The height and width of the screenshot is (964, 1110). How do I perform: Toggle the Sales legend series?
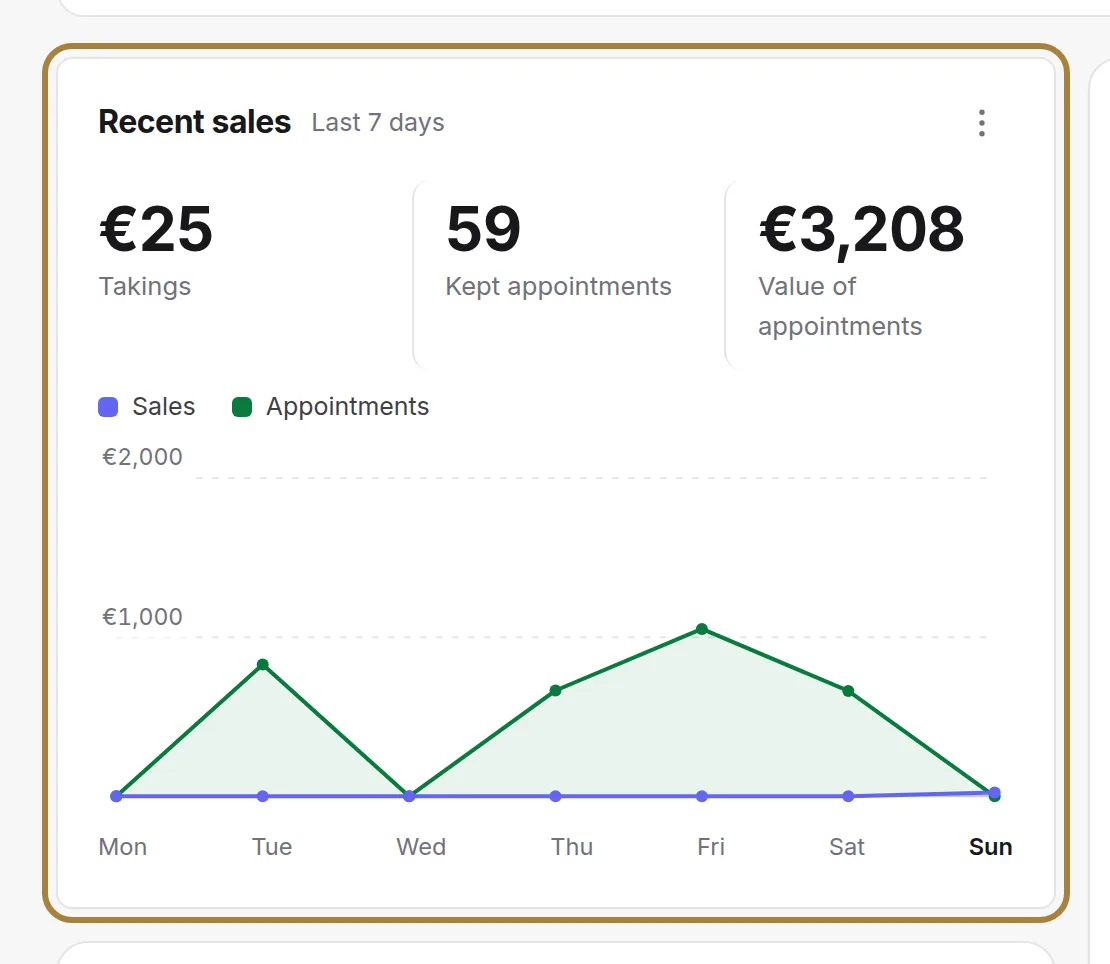tap(147, 407)
